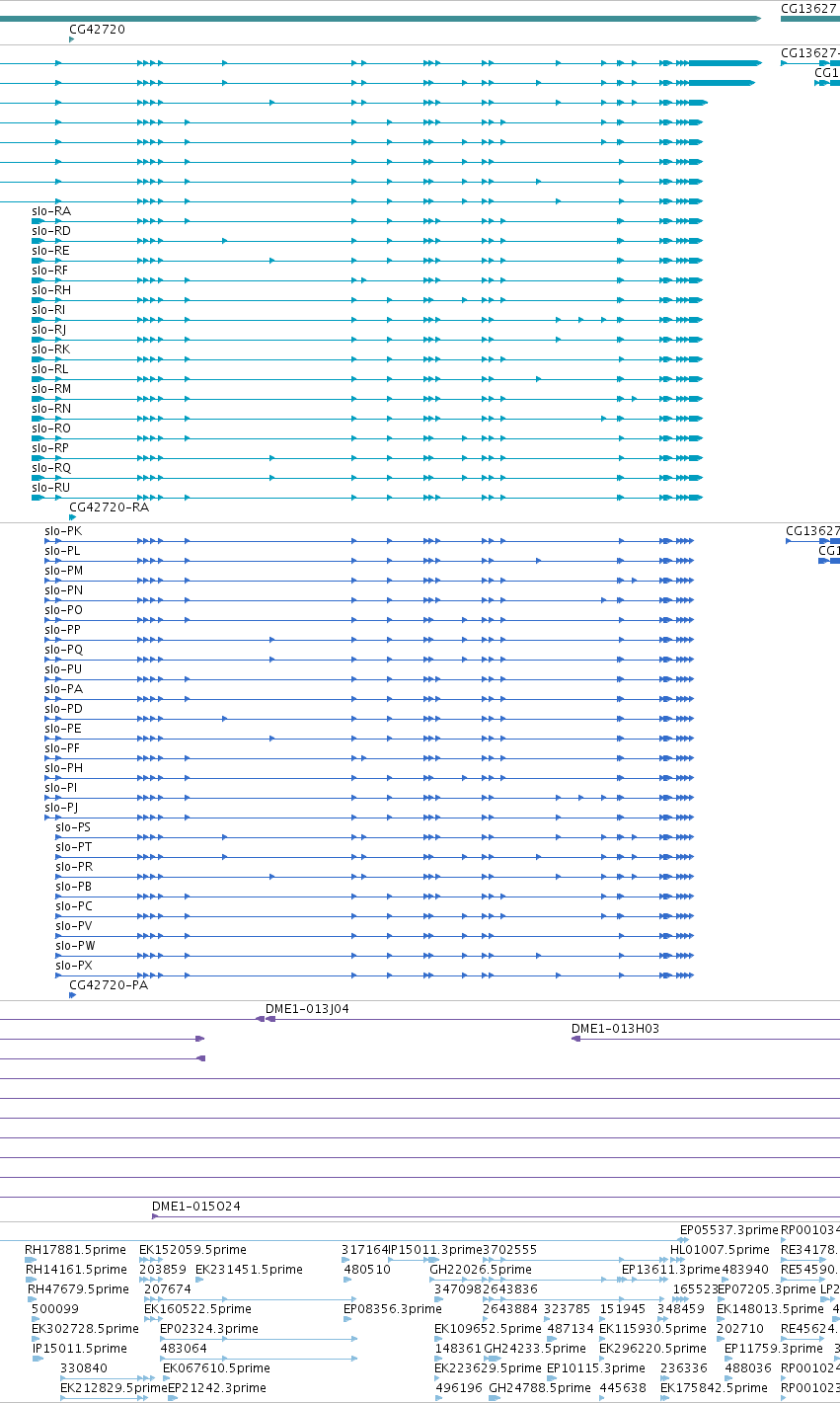Select the 207674 EST label
The width and height of the screenshot is (840, 1403).
[168, 1289]
